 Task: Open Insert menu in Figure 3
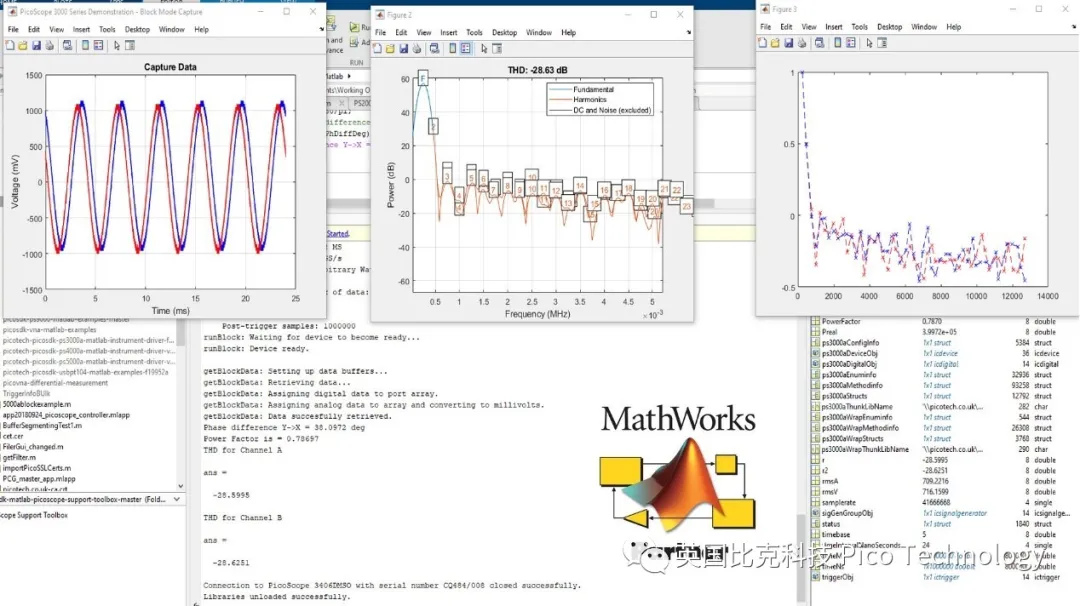[833, 27]
